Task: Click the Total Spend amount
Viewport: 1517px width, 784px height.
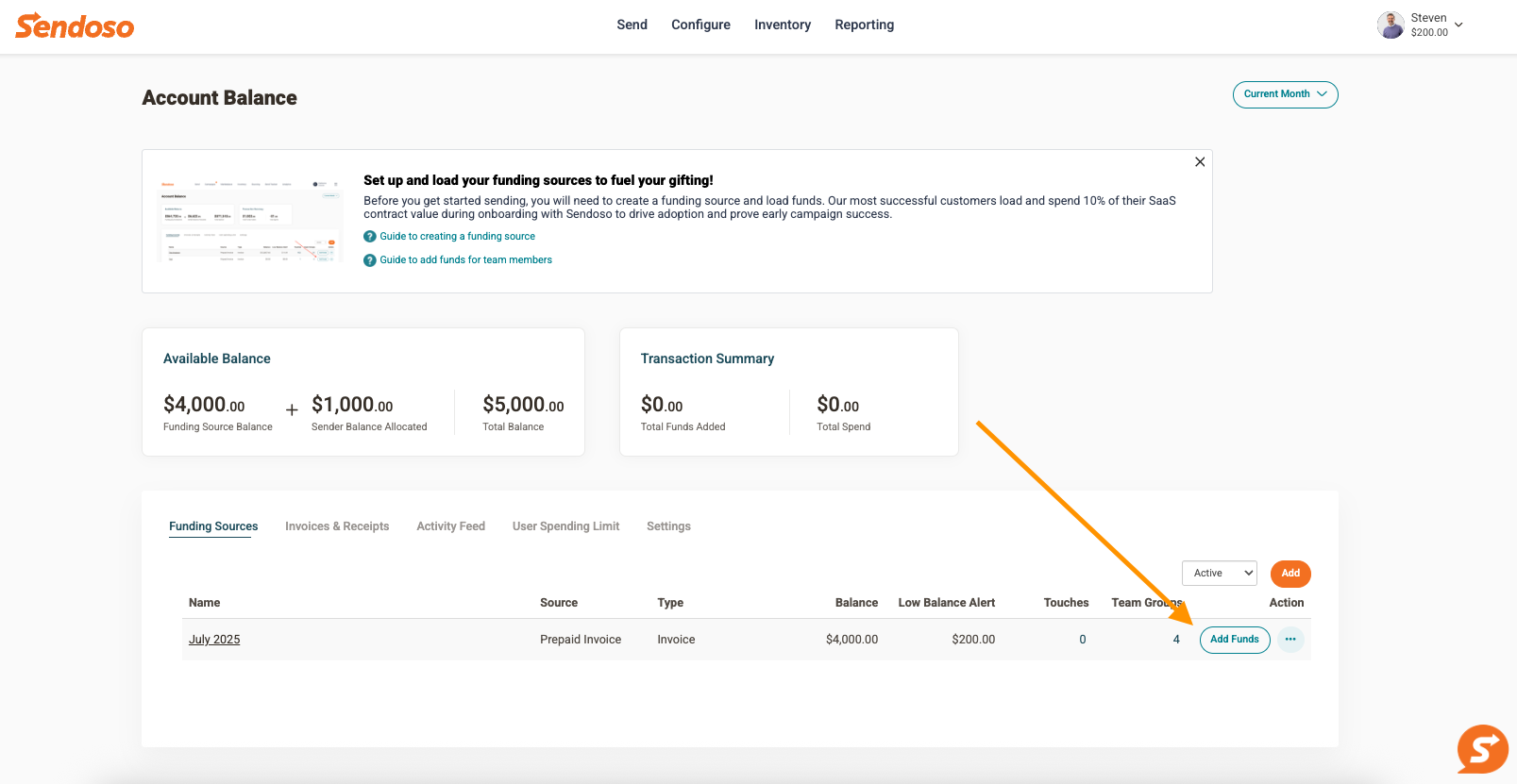Action: click(x=838, y=405)
